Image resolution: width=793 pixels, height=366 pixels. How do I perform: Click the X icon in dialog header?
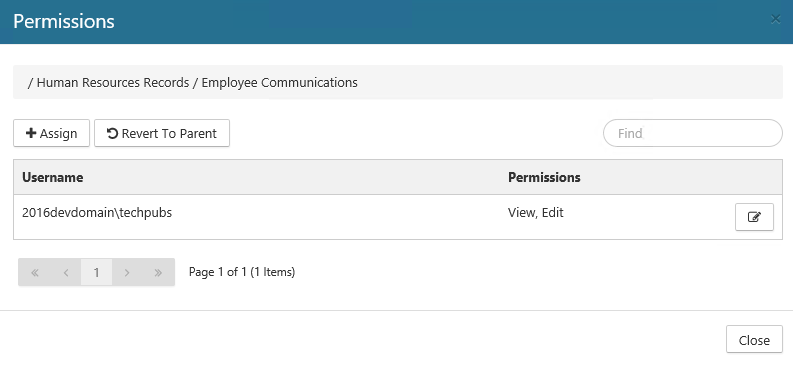775,19
